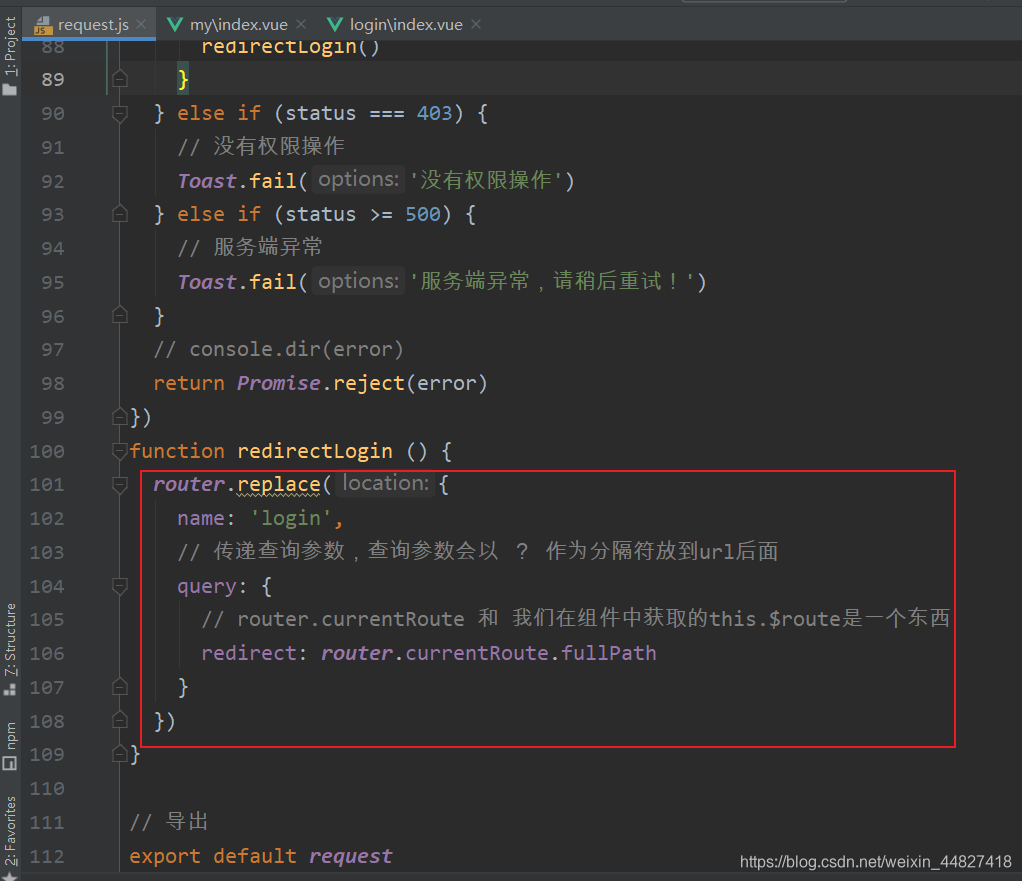Toggle the fold marker at line 96
This screenshot has width=1022, height=881.
119,315
